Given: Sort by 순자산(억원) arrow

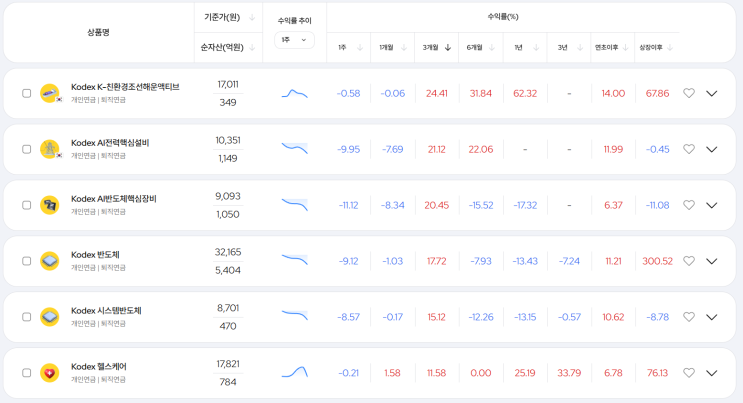Looking at the screenshot, I should (252, 47).
